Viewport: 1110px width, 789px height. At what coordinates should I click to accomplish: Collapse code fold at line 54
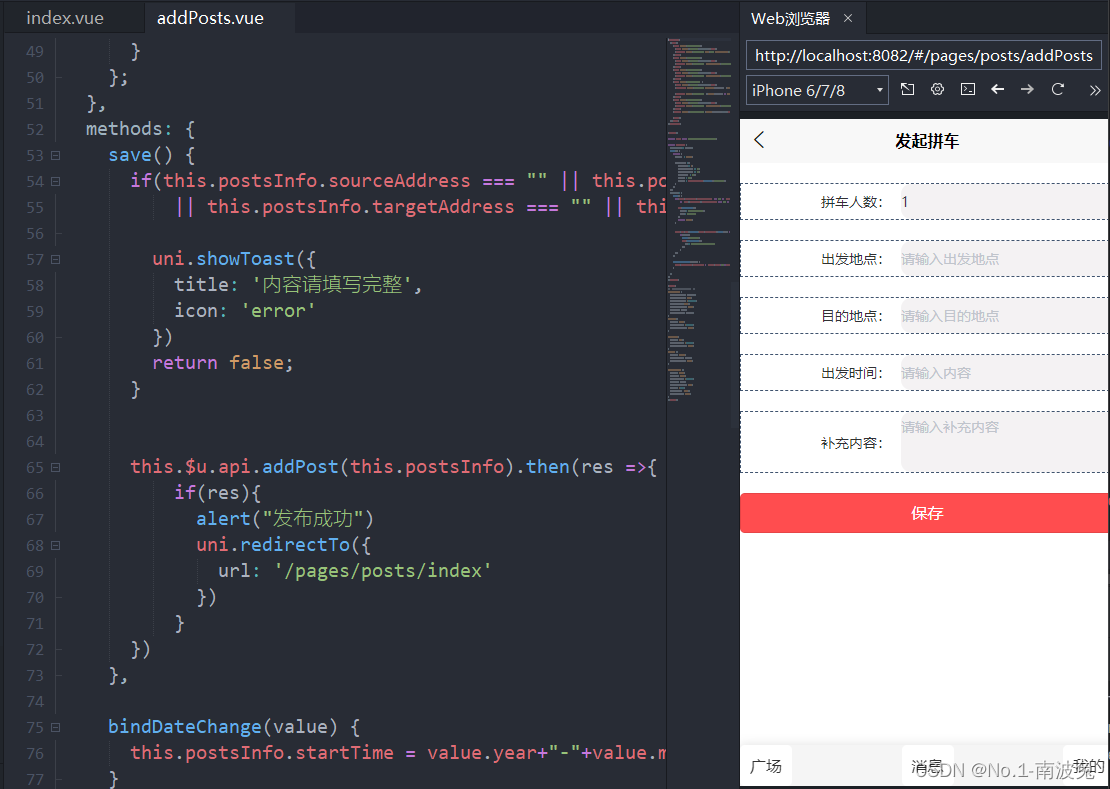pyautogui.click(x=55, y=181)
